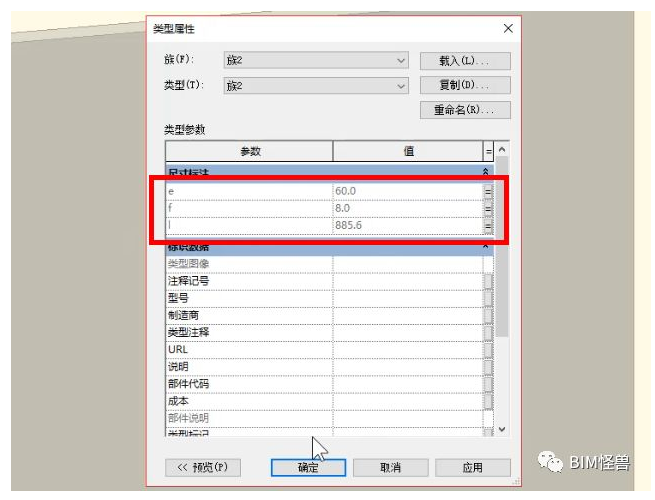The width and height of the screenshot is (655, 500).
Task: Click the 制造商 value field
Action: (x=407, y=315)
